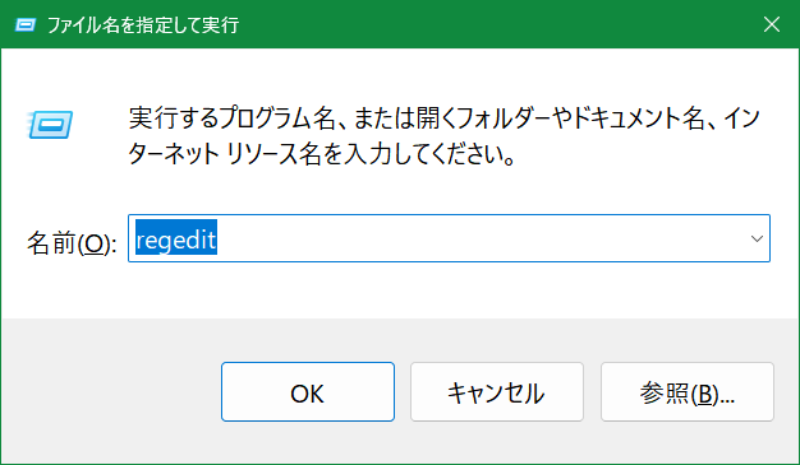Click the large Run icon beside the description

tap(49, 123)
